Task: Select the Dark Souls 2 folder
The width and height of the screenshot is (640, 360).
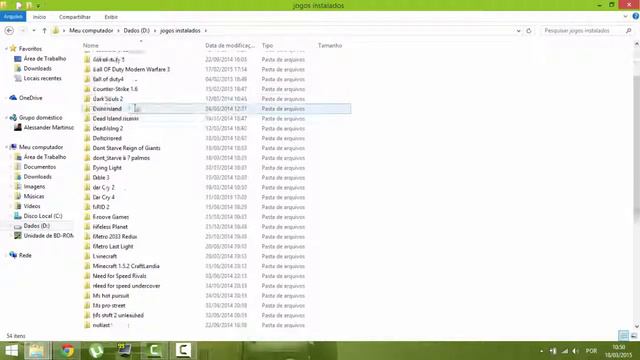Action: click(108, 99)
